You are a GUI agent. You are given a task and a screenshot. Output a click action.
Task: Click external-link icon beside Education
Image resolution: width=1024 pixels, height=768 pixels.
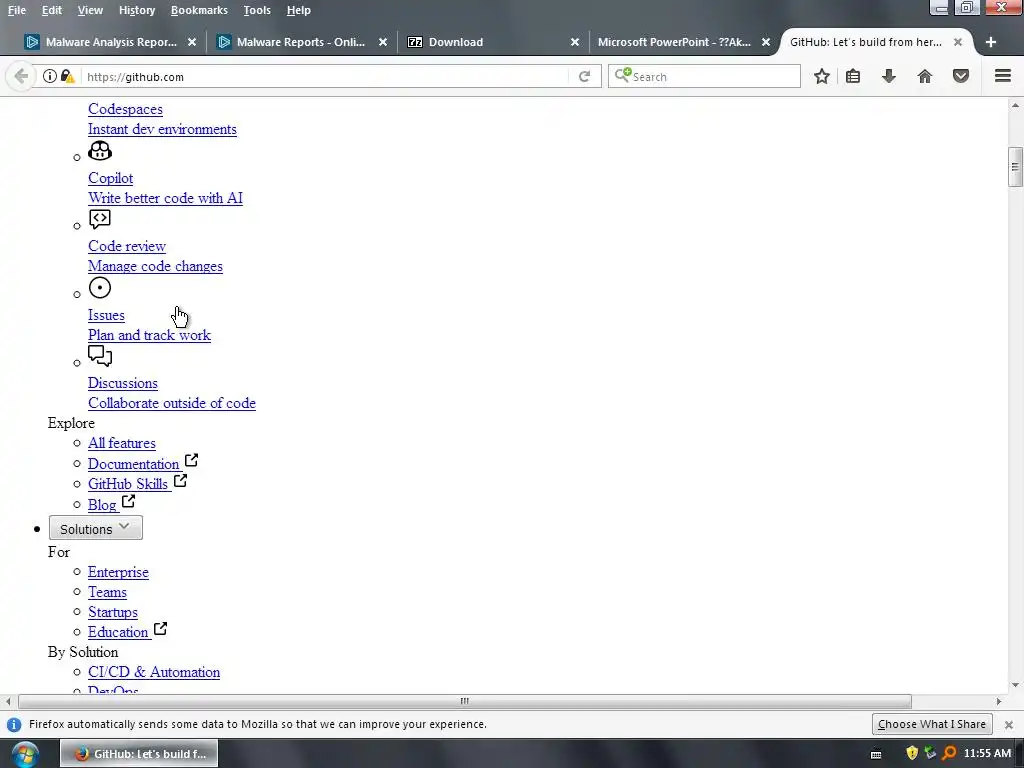pyautogui.click(x=160, y=628)
